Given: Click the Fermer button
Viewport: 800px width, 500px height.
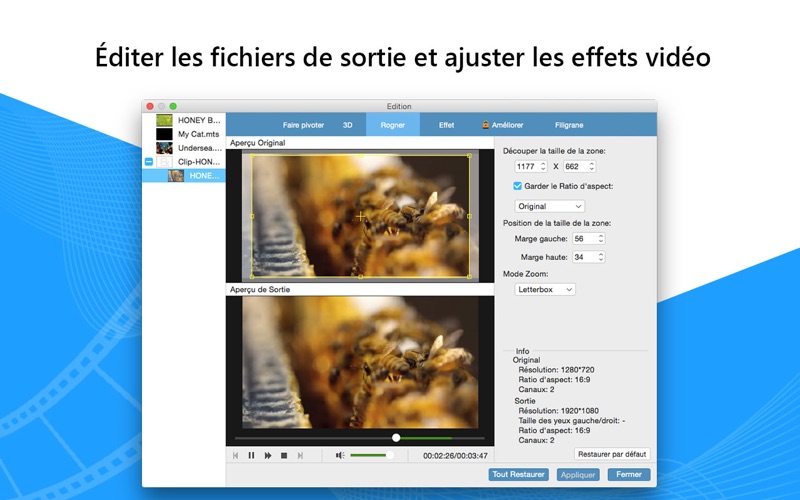Looking at the screenshot, I should [x=629, y=474].
